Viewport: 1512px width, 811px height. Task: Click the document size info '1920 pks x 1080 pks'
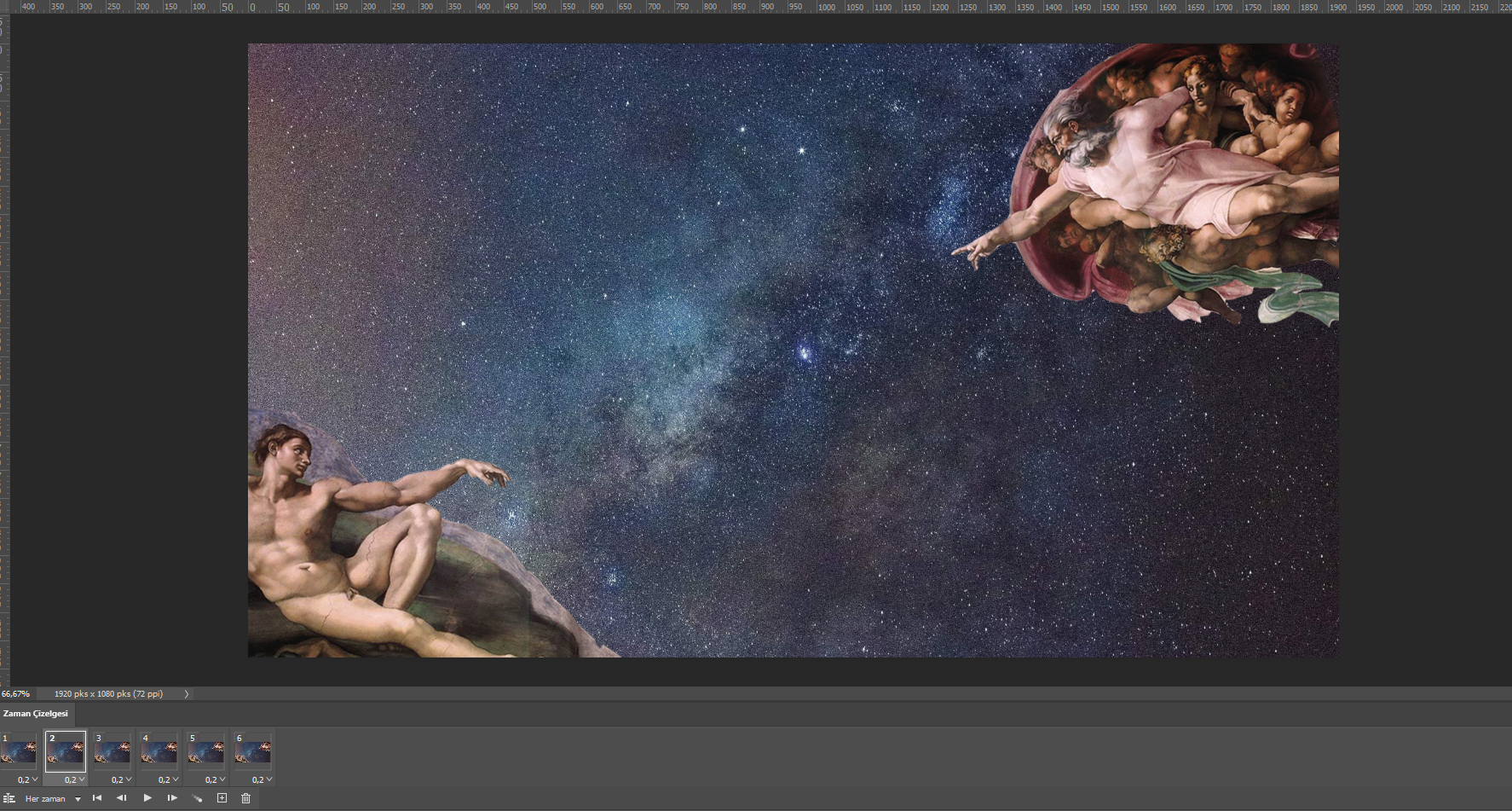pos(108,694)
